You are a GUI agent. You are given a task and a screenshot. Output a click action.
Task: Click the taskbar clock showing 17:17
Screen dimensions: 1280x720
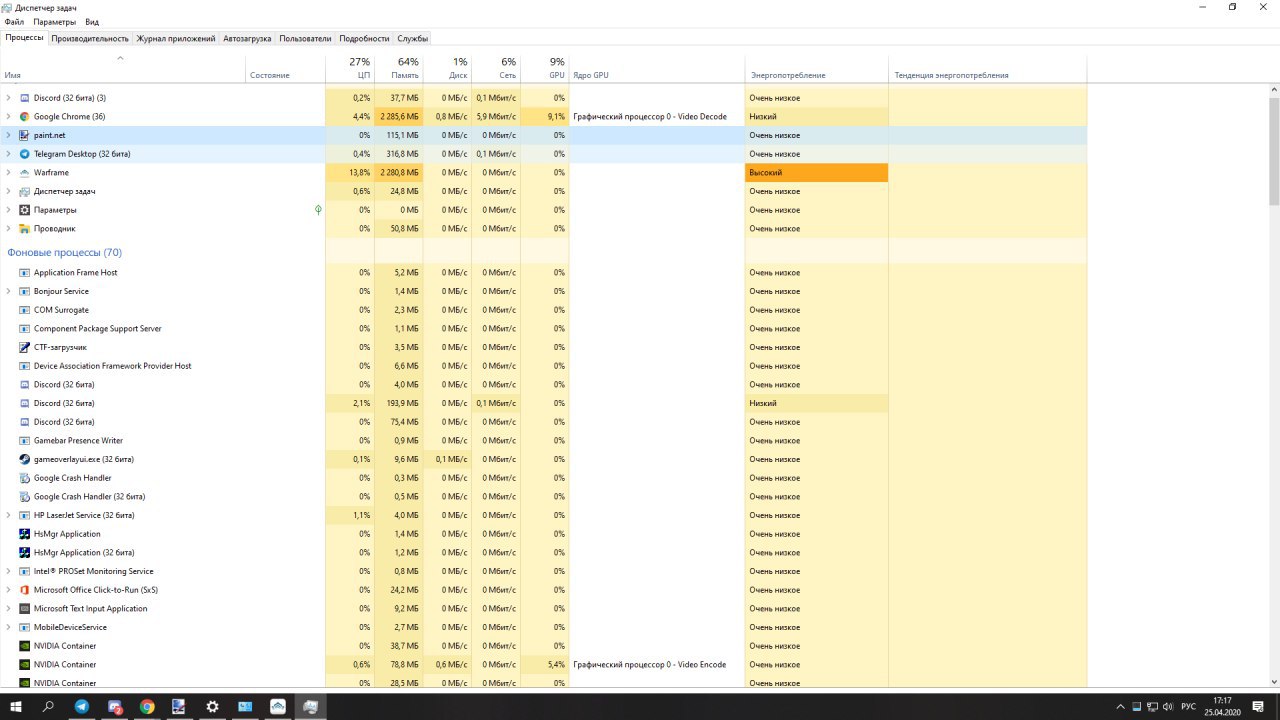click(x=1222, y=706)
